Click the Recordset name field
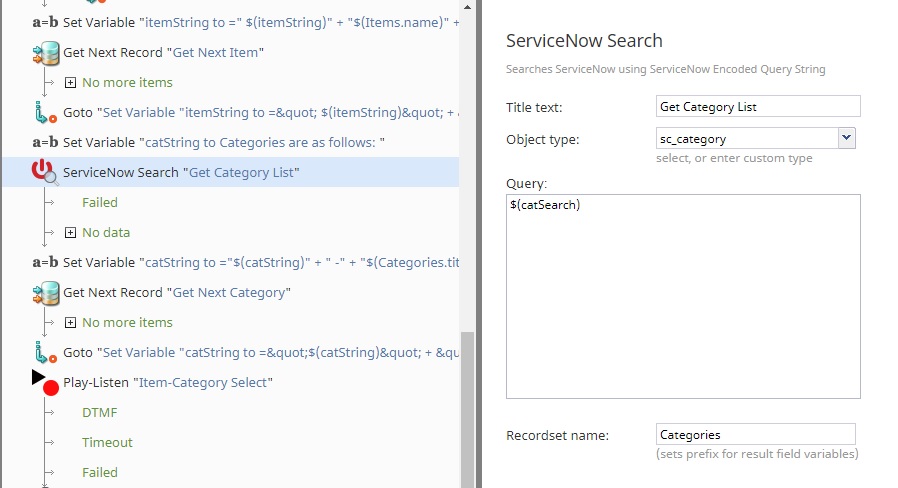 755,435
